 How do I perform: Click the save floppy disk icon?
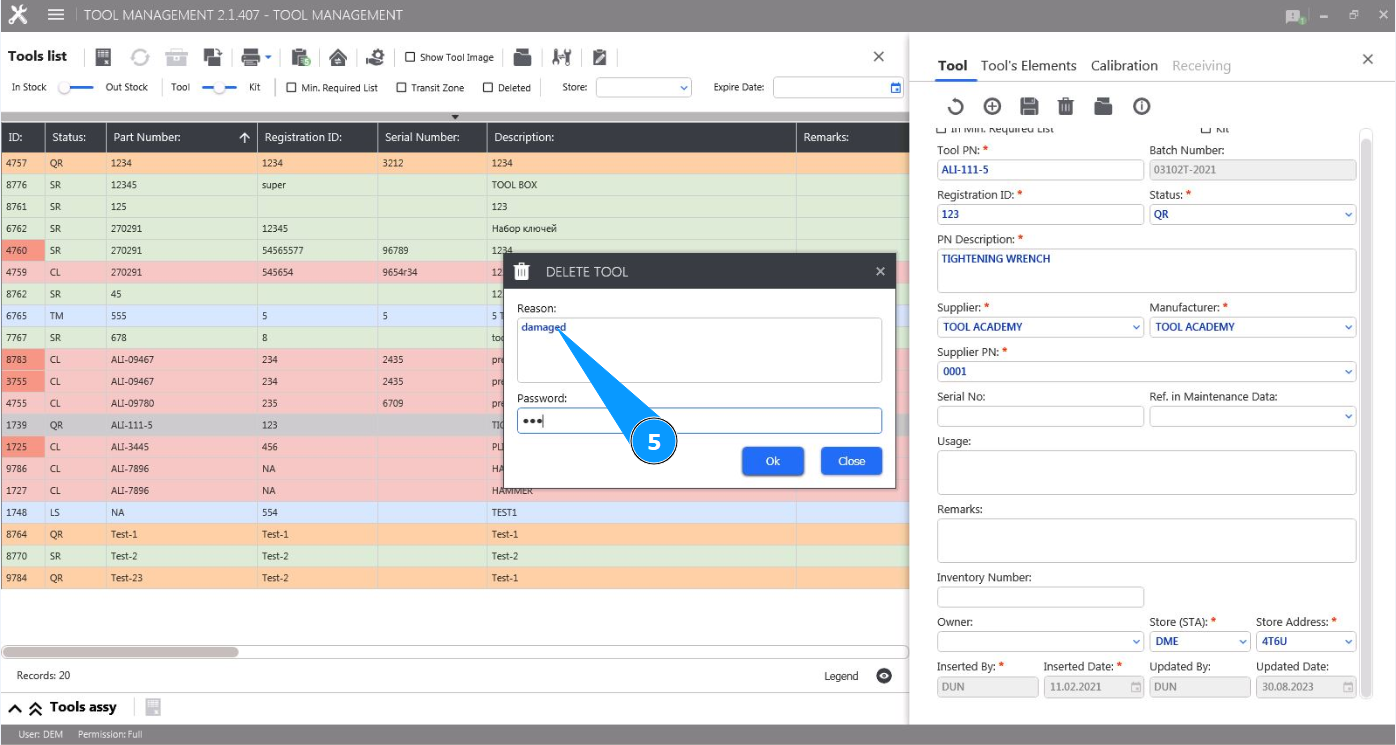1029,106
